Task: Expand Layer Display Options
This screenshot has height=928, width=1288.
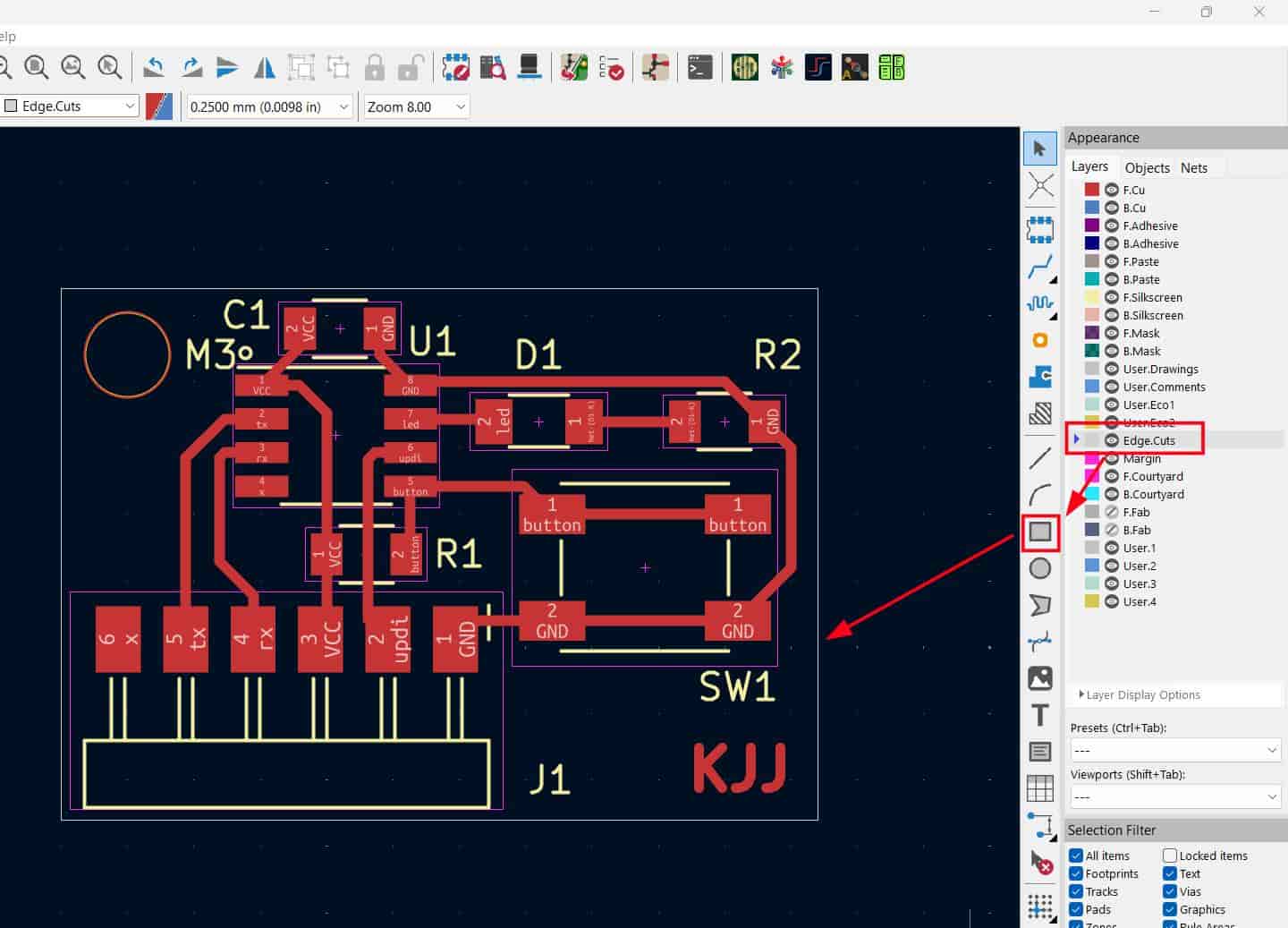Action: click(x=1140, y=694)
